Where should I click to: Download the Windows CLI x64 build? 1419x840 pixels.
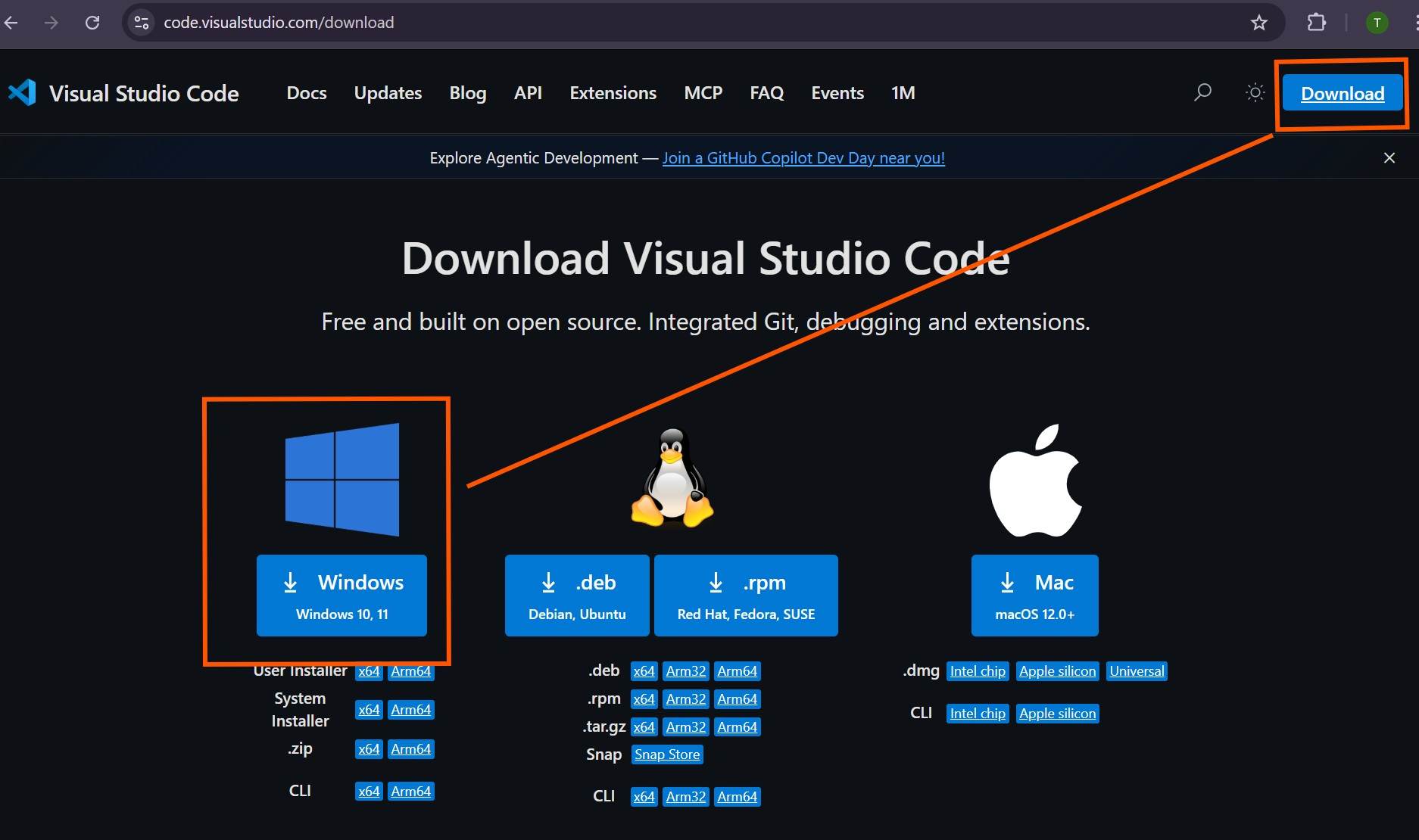(x=369, y=792)
